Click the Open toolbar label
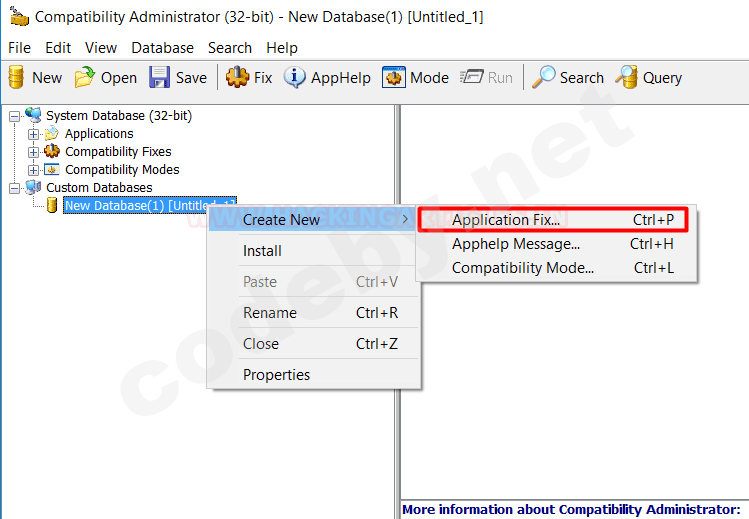Image resolution: width=749 pixels, height=519 pixels. [x=119, y=77]
